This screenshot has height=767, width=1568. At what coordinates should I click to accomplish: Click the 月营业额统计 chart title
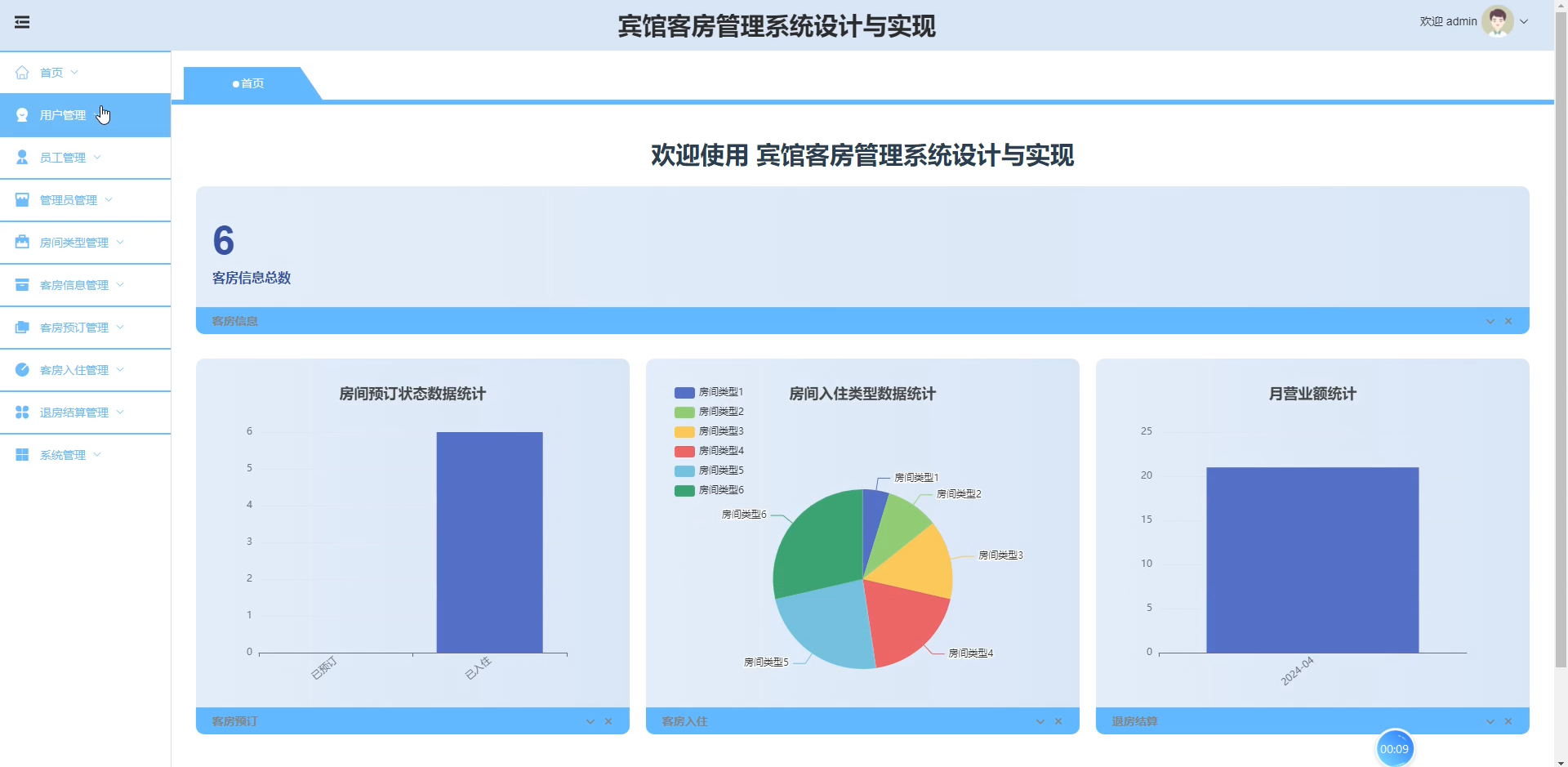pyautogui.click(x=1312, y=394)
